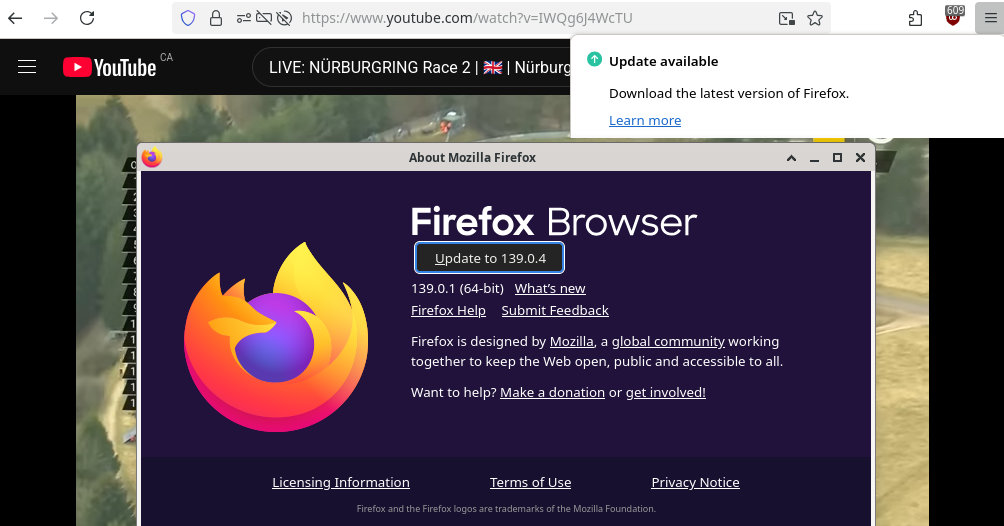
Task: Click the YouTube URL in the address bar
Action: pos(467,18)
